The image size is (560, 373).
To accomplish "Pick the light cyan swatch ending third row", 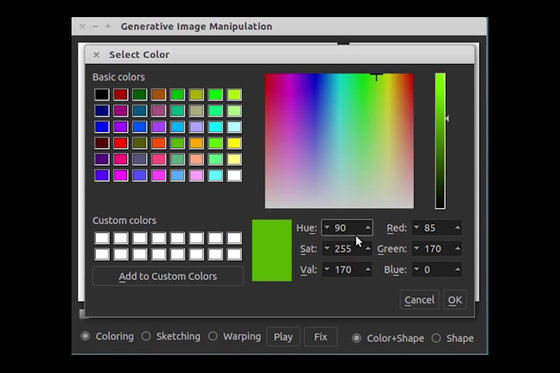I will click(234, 127).
